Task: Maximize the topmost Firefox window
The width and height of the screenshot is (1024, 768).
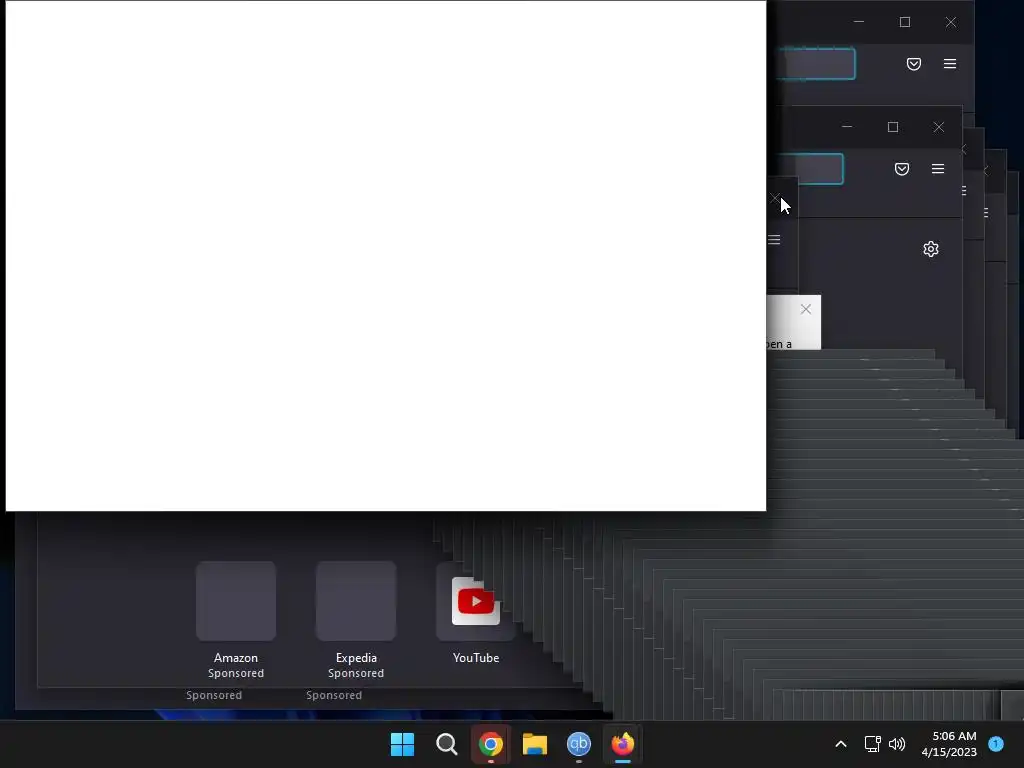Action: 904,22
